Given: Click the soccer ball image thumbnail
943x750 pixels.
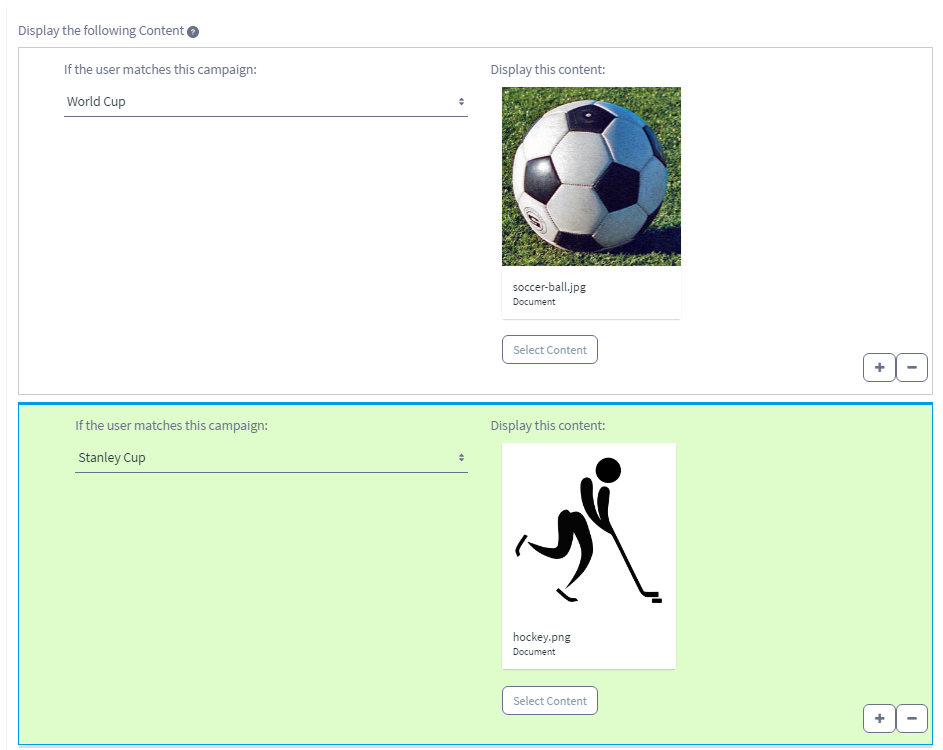Looking at the screenshot, I should click(x=591, y=176).
